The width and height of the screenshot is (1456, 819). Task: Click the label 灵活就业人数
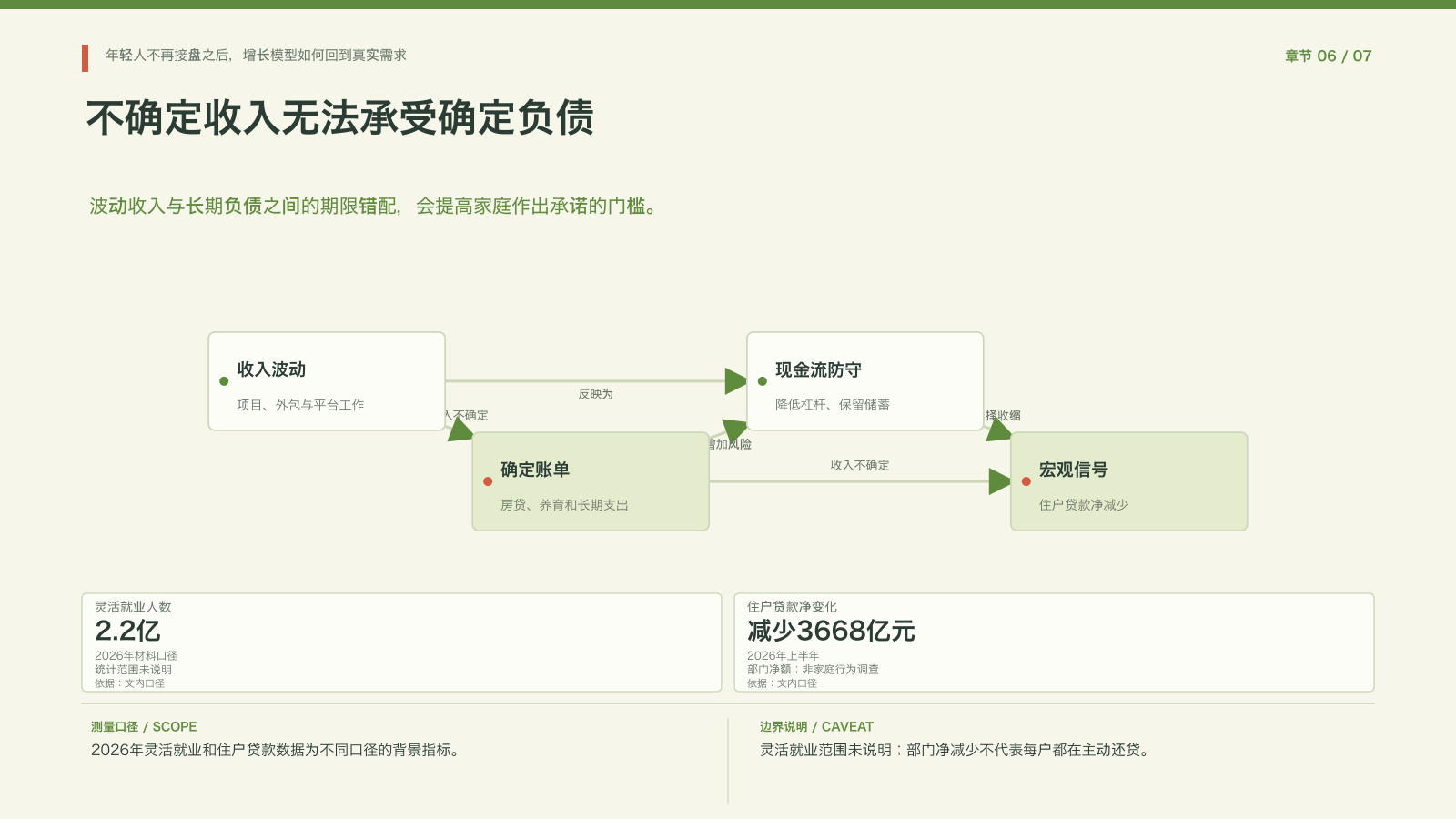click(x=133, y=607)
